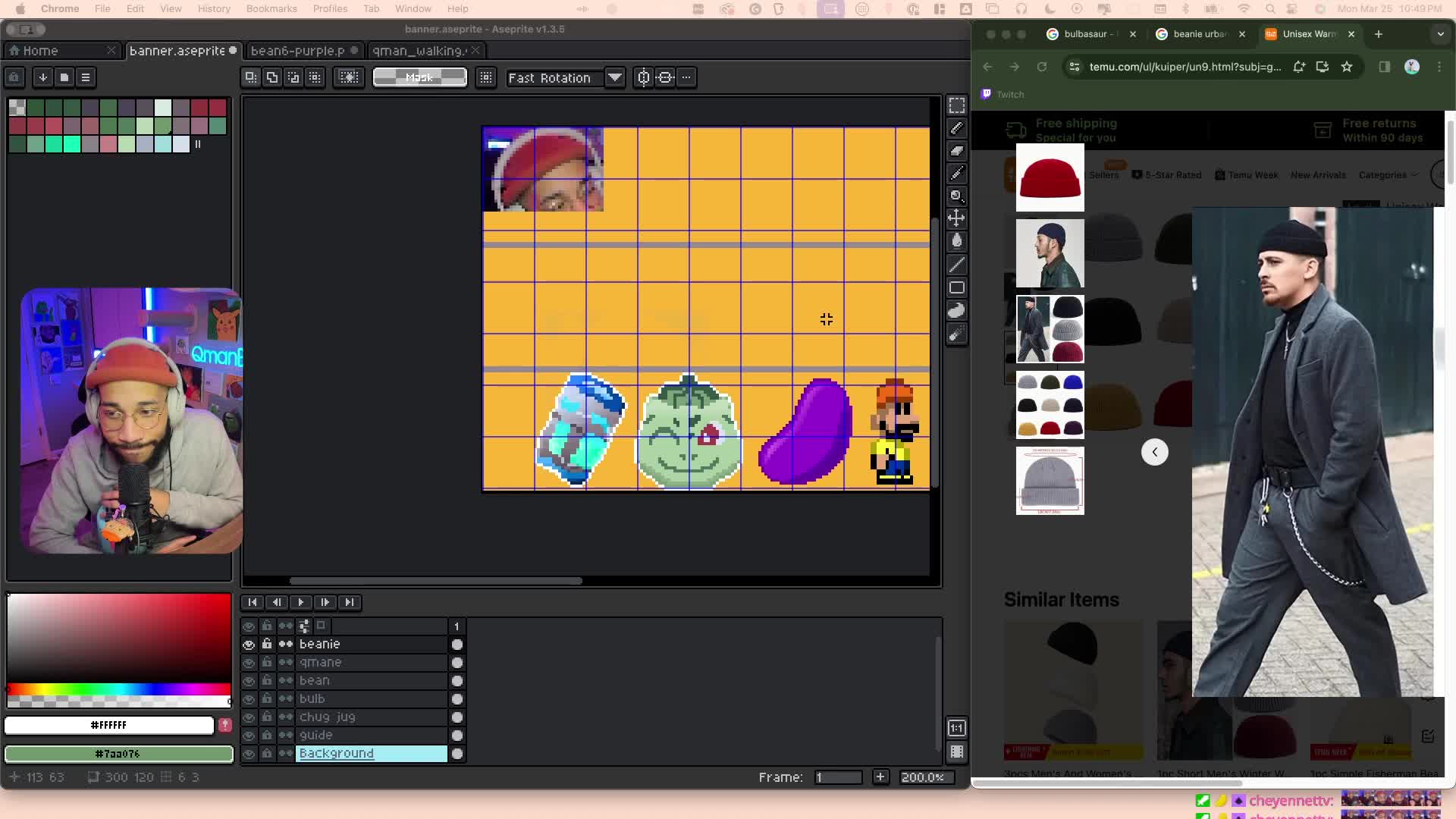Open palette options menu icon

86,77
